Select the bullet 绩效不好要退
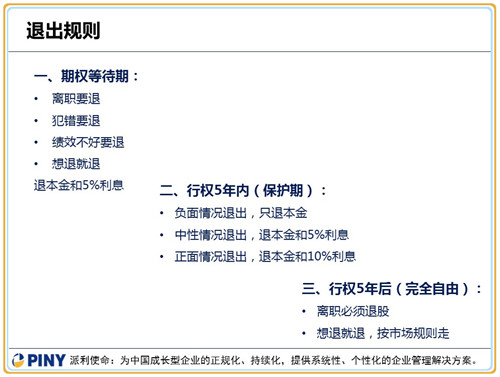The height and width of the screenshot is (377, 500). 88,142
